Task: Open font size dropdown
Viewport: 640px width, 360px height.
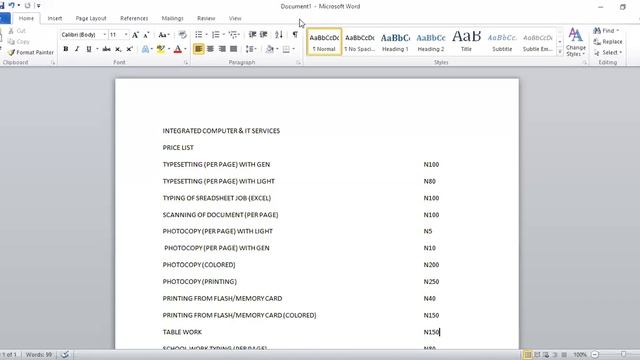Action: [x=126, y=35]
